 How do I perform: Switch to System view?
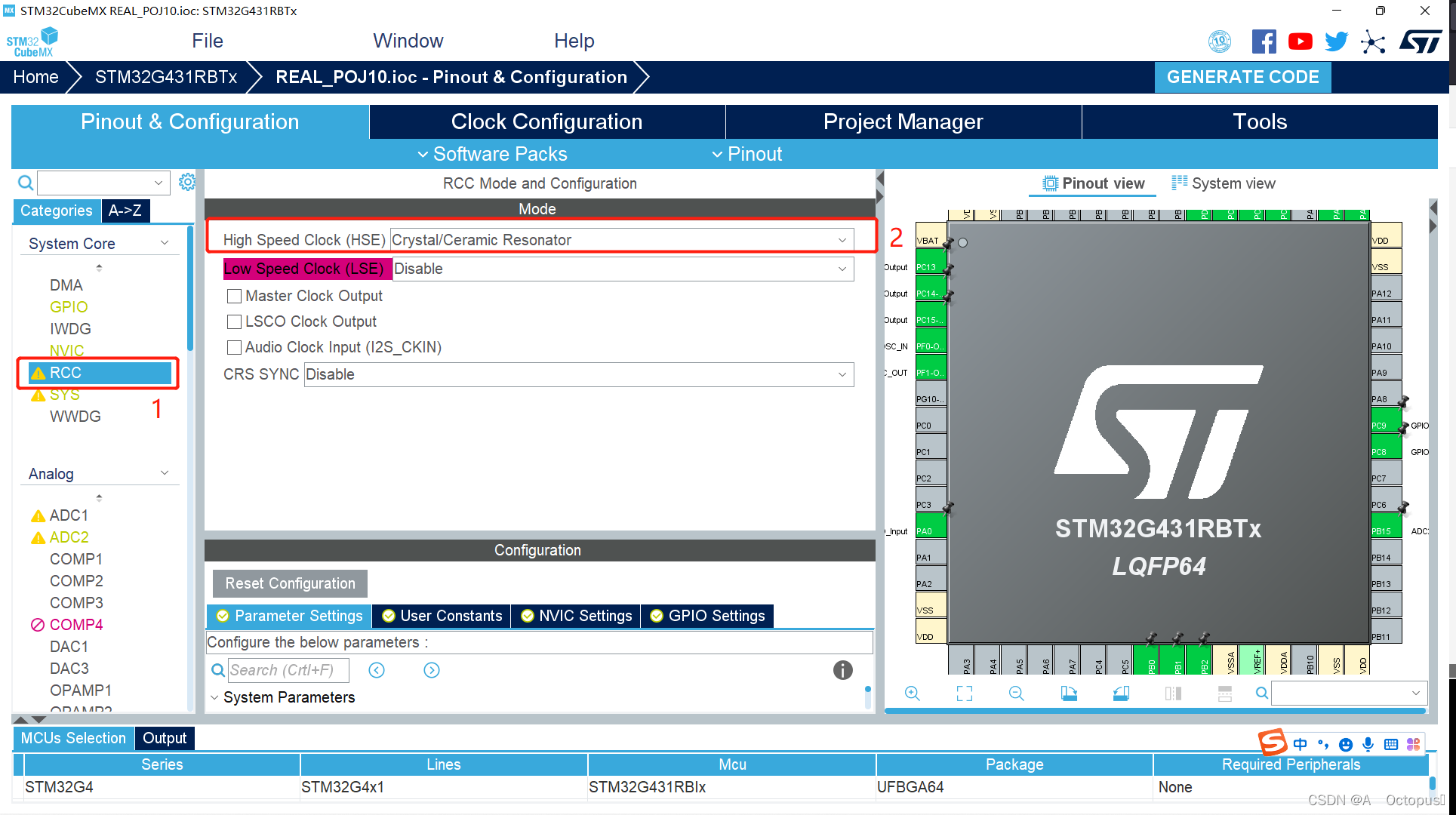[x=1224, y=183]
